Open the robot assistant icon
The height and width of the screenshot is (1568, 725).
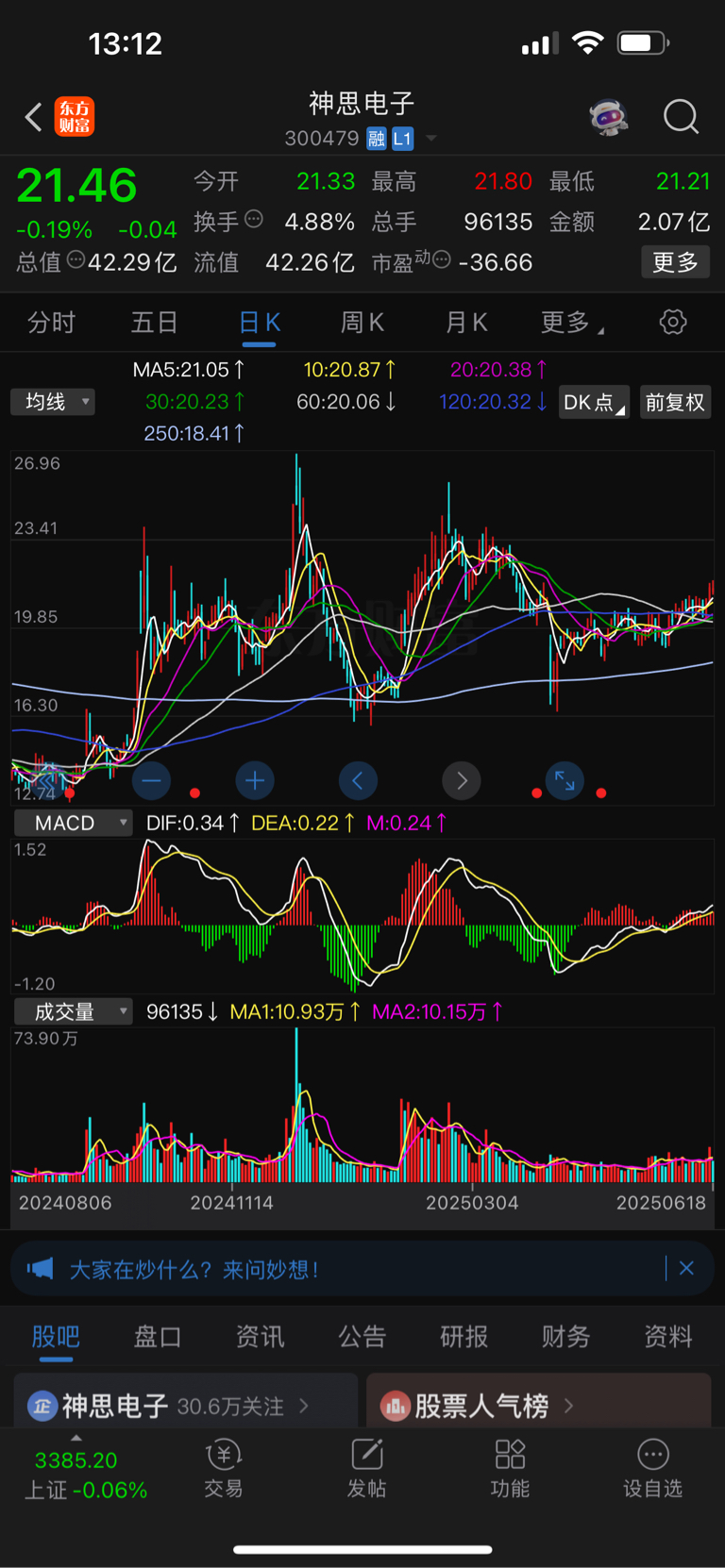(x=609, y=117)
